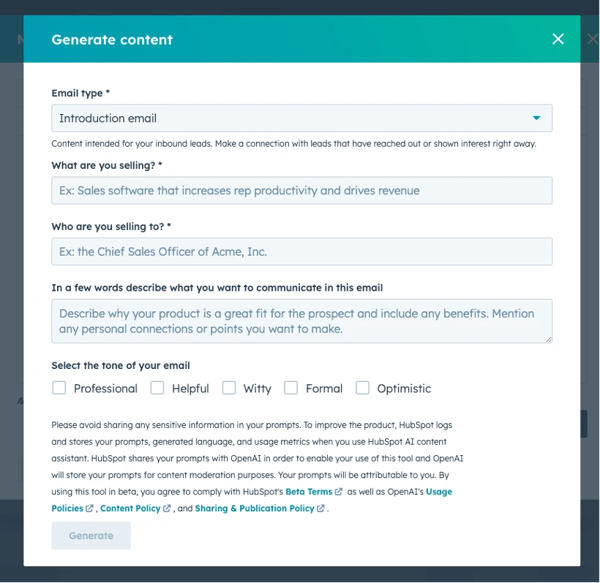Focus the "Who are you selling to?" field

click(301, 251)
